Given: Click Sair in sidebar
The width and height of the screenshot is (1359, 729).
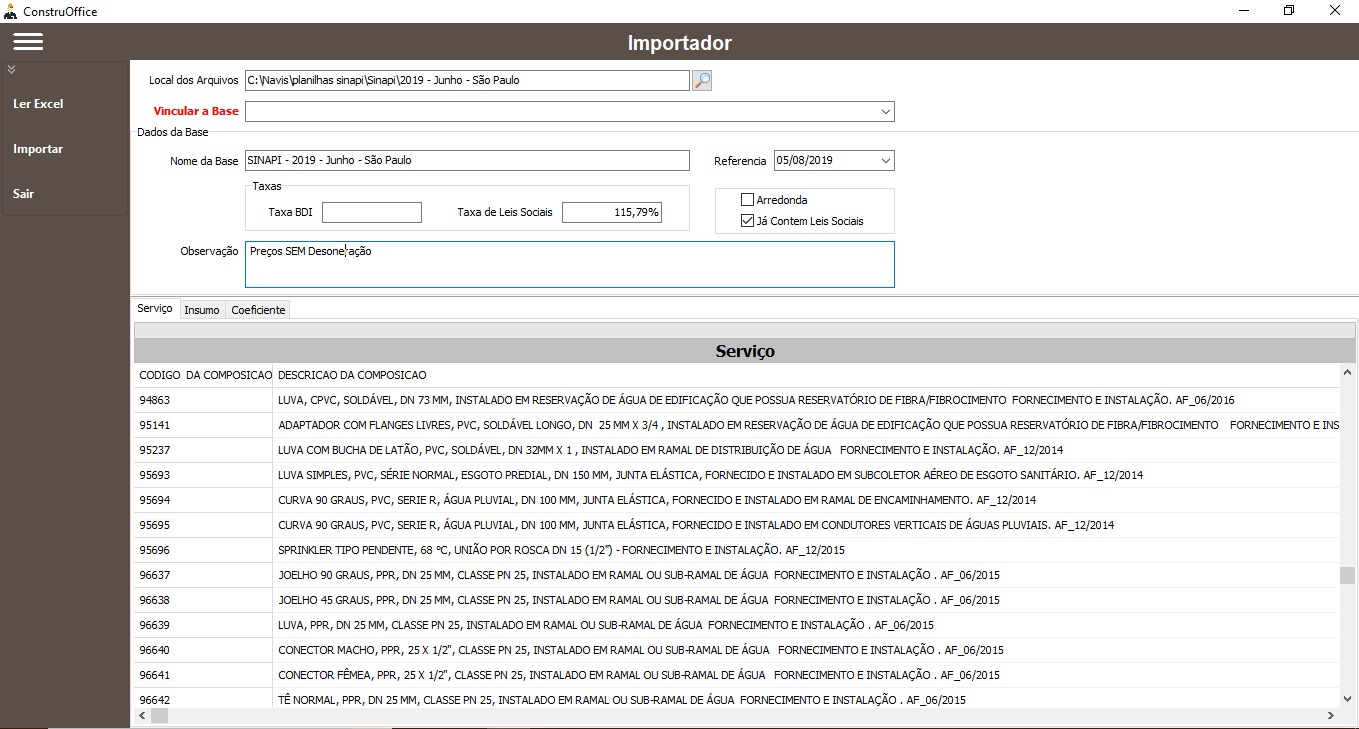Looking at the screenshot, I should point(23,194).
